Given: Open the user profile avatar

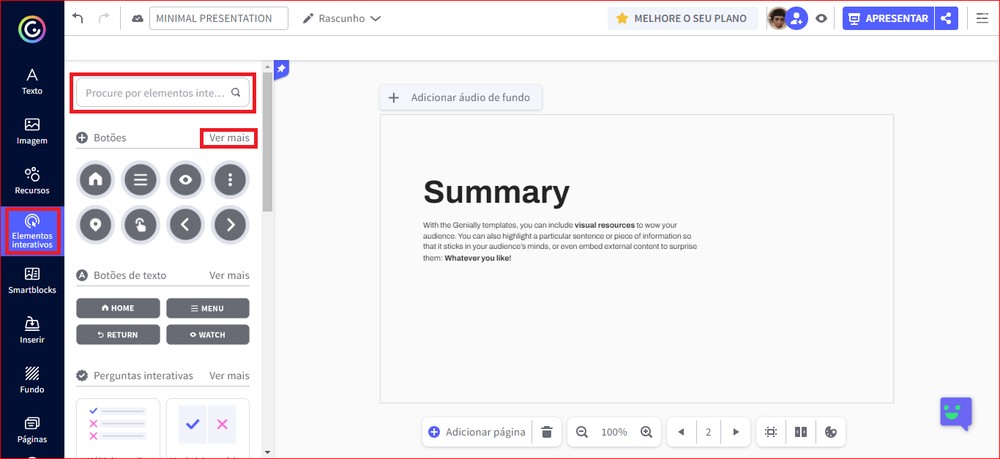Looking at the screenshot, I should pos(777,18).
